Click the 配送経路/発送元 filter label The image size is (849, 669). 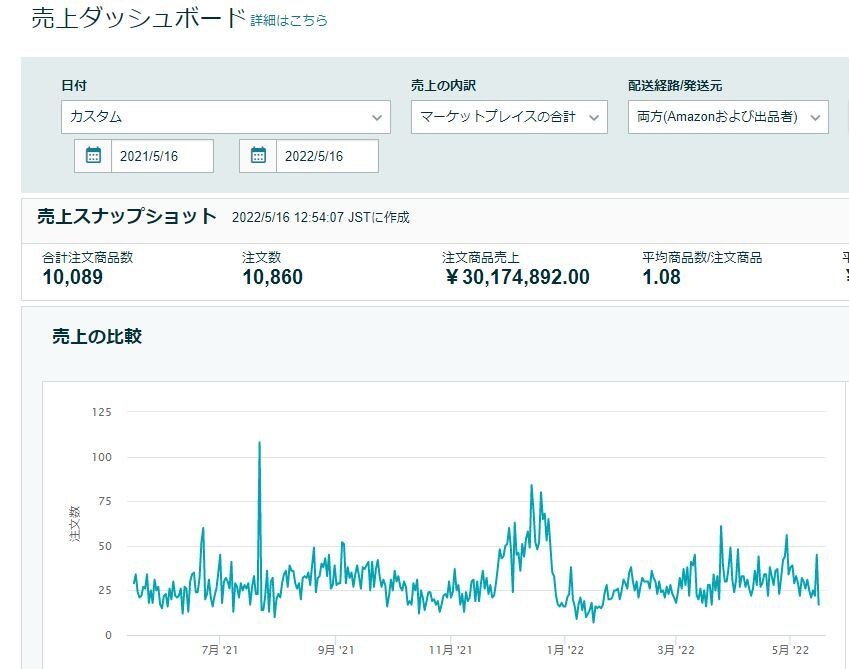pos(675,86)
